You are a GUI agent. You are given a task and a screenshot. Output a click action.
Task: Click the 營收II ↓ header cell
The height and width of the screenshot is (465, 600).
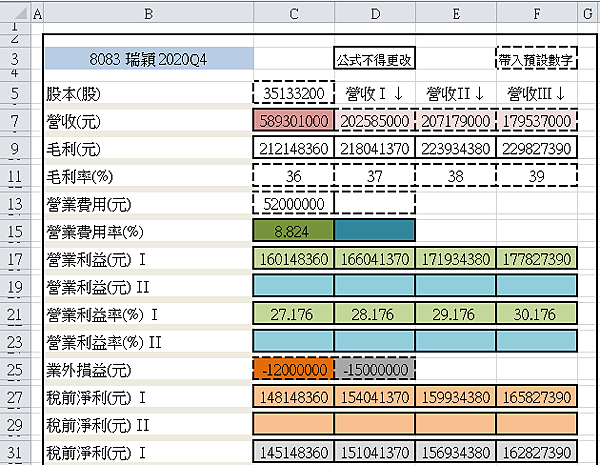(456, 93)
